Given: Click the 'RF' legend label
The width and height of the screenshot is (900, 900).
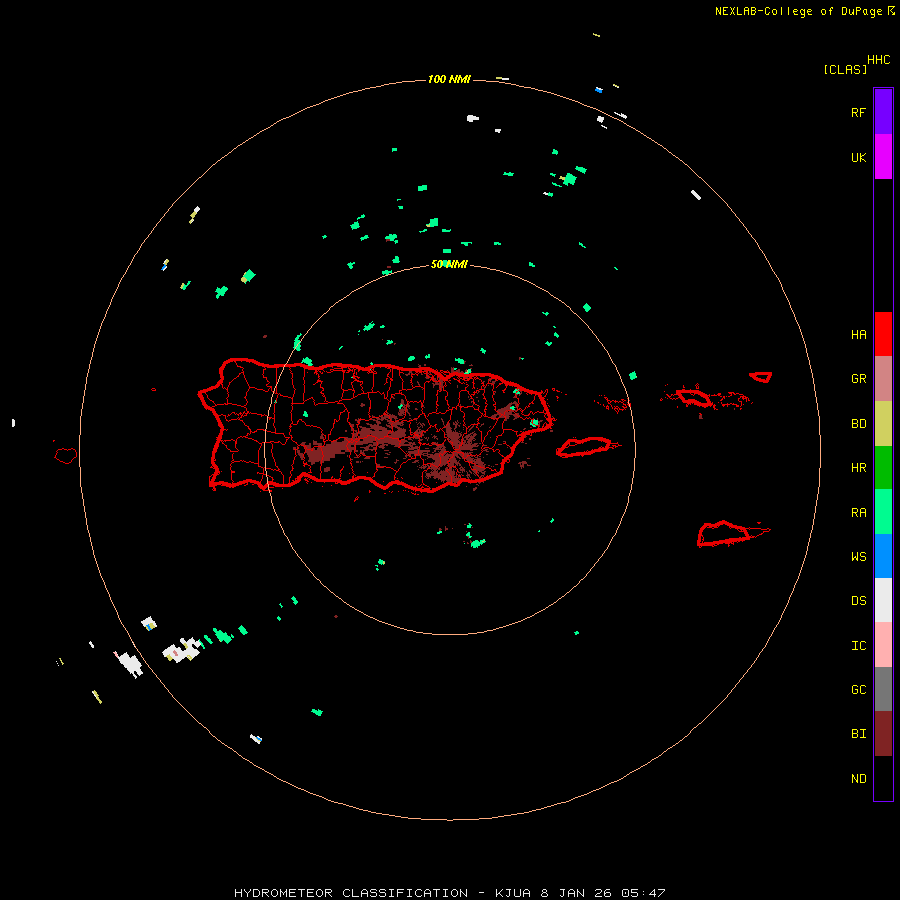Looking at the screenshot, I should click(x=858, y=112).
